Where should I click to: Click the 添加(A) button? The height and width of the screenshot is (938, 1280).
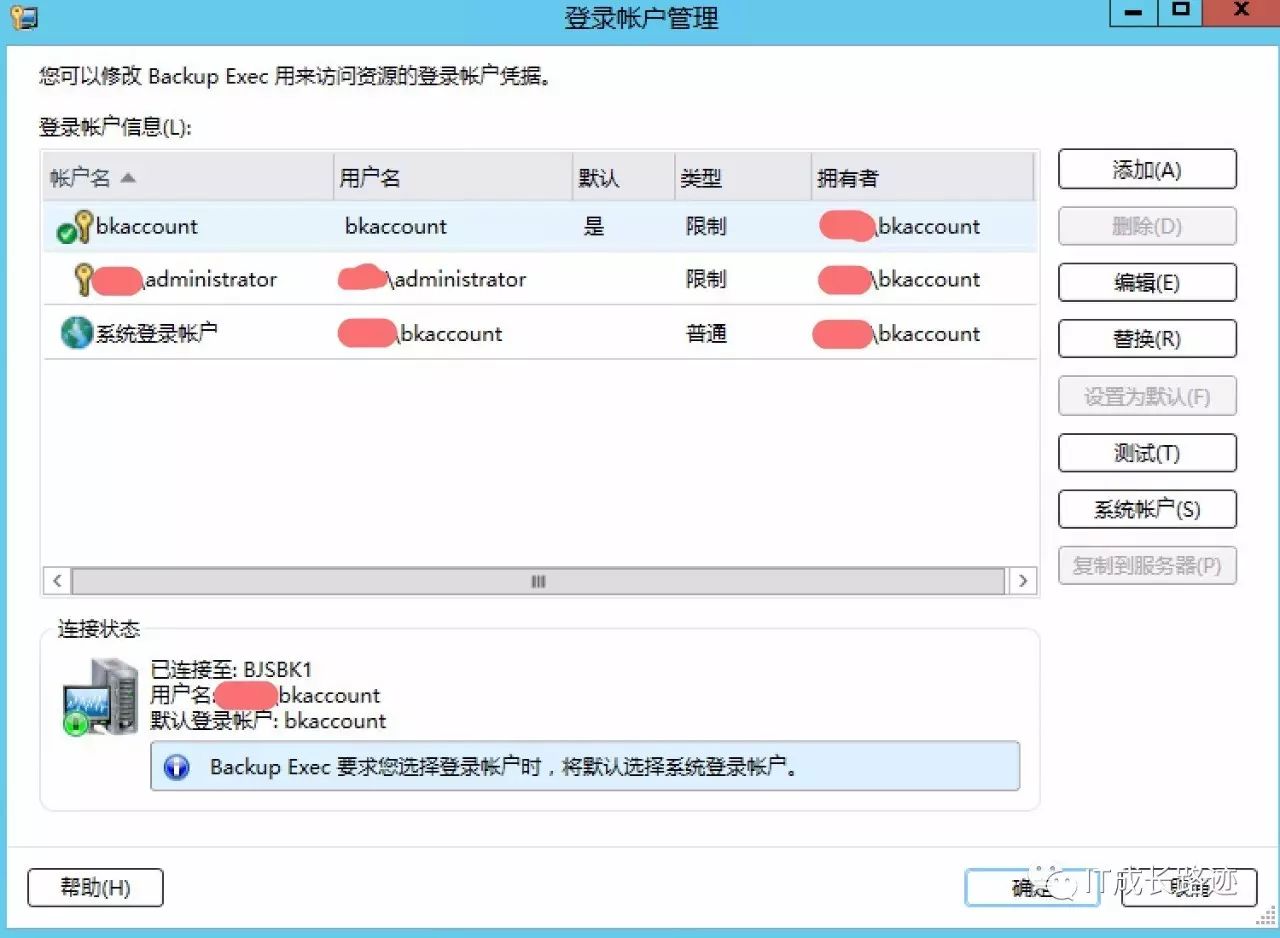(1147, 170)
